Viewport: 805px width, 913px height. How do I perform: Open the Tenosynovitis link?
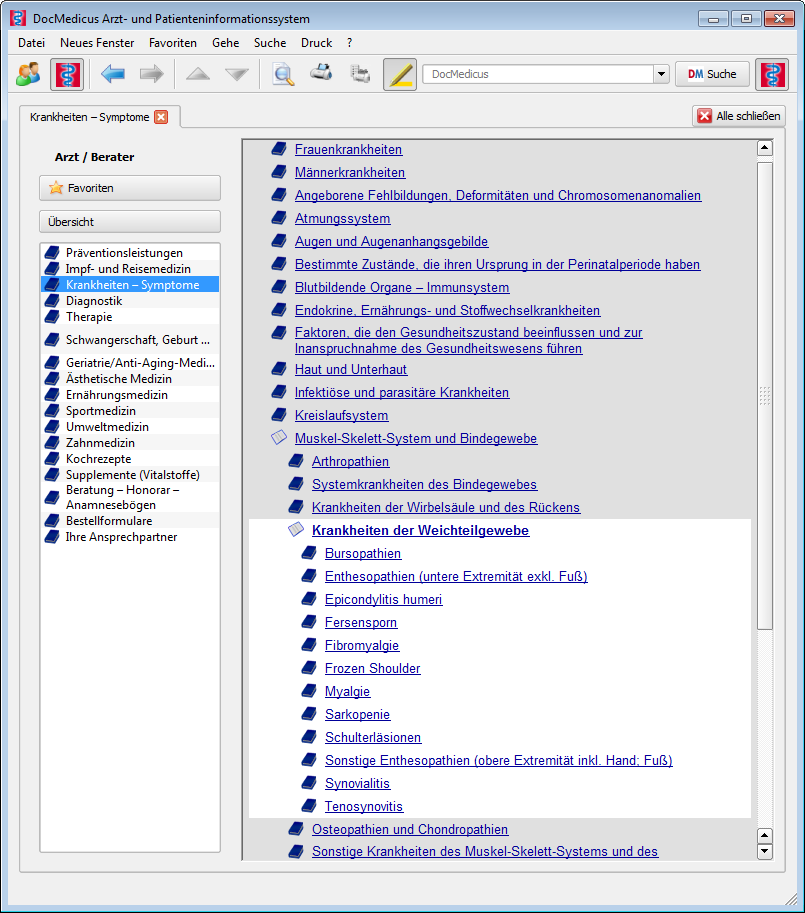tap(364, 806)
